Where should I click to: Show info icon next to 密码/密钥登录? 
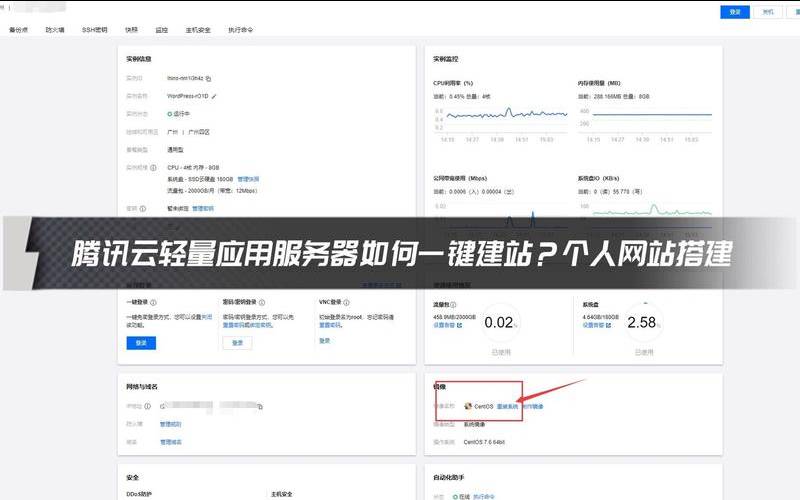[262, 303]
